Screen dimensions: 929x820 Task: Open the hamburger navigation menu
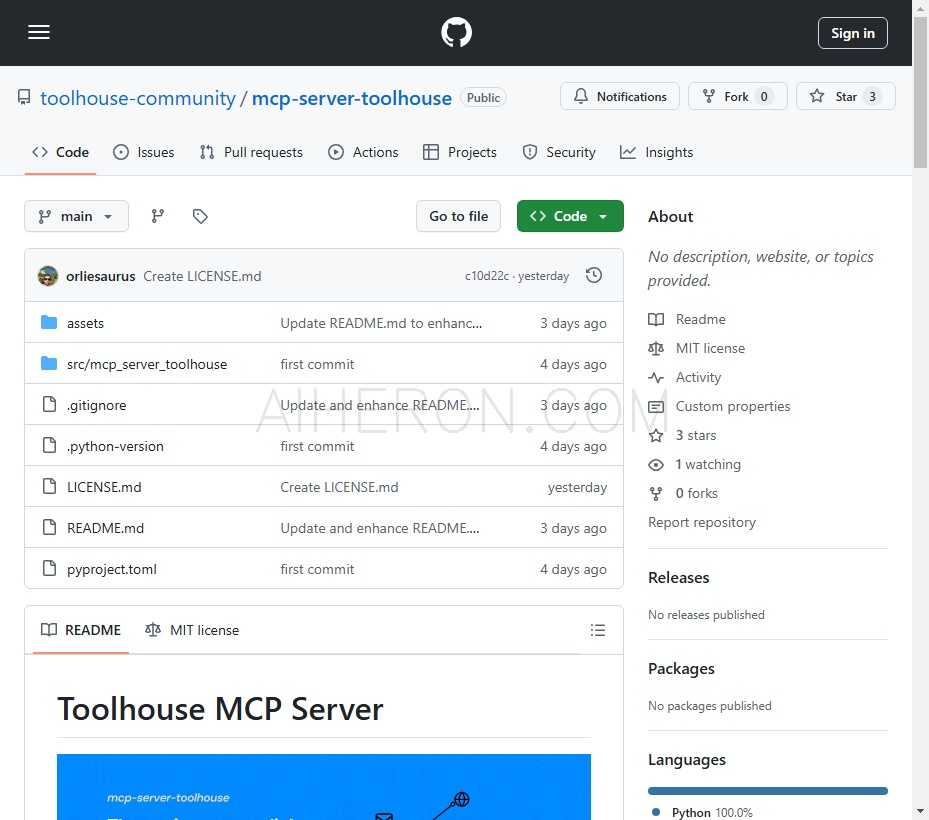tap(39, 32)
